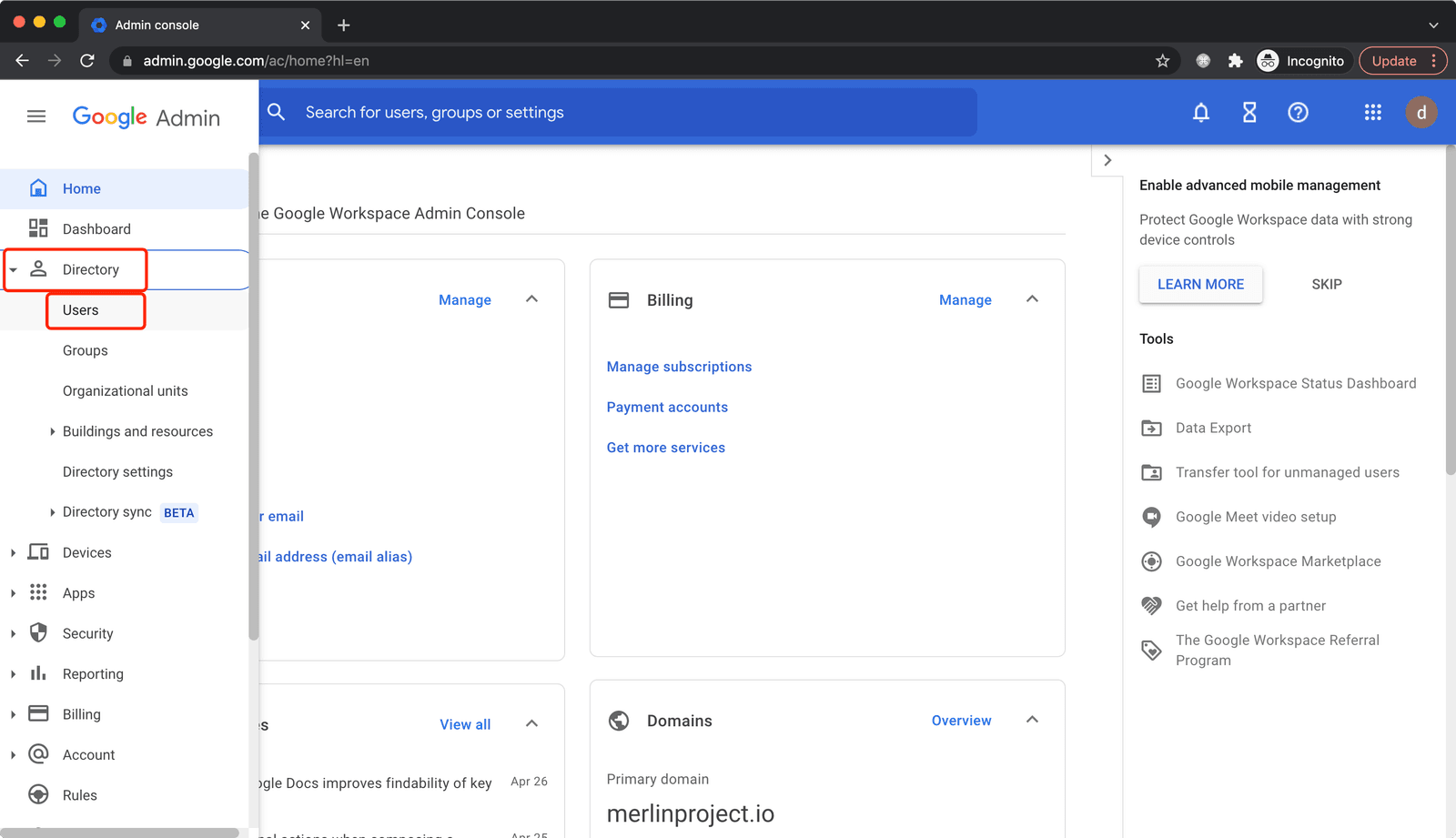Viewport: 1456px width, 838px height.
Task: Click the Status Dashboard icon
Action: tap(1151, 383)
